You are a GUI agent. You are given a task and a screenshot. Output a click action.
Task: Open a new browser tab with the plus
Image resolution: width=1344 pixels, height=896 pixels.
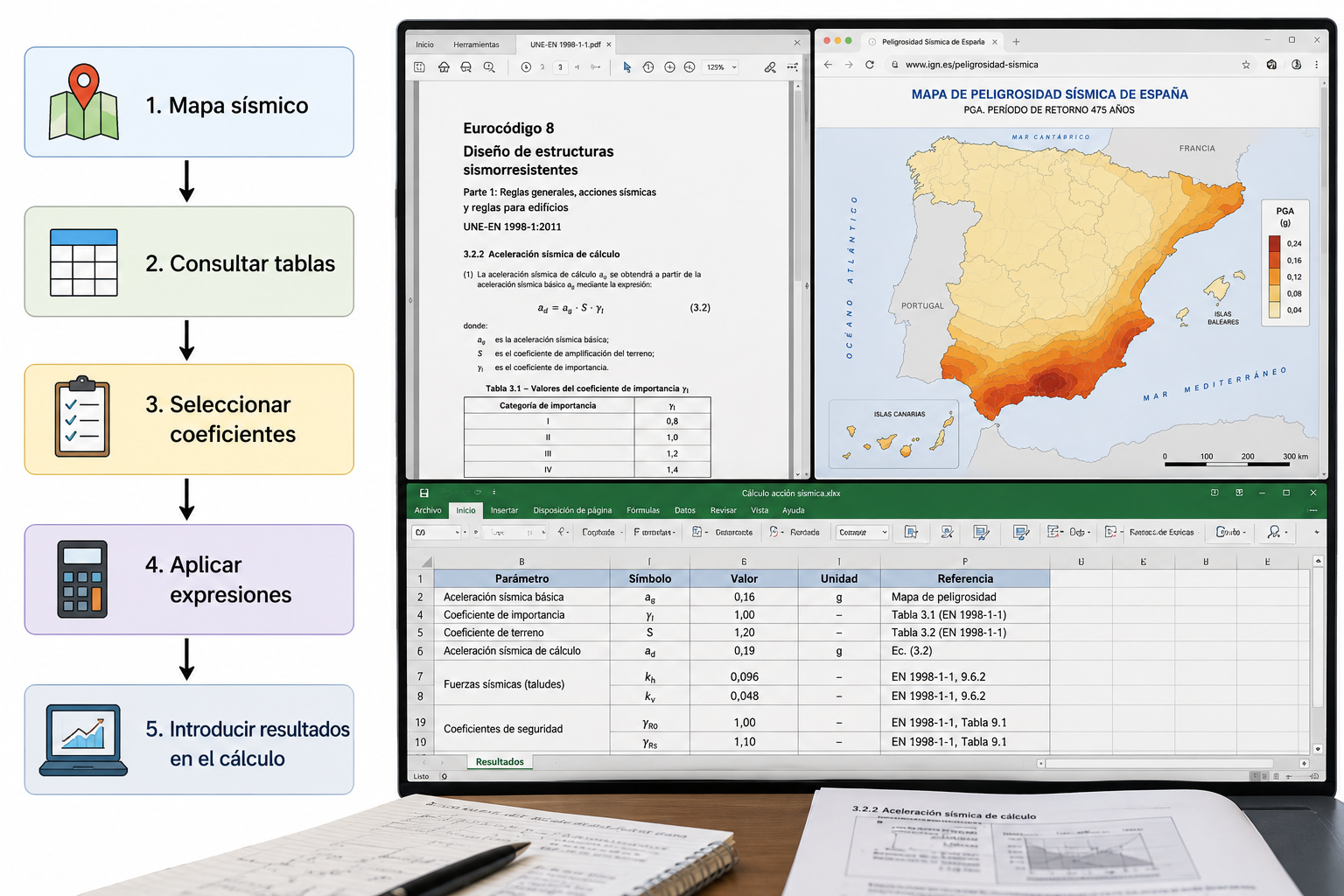[x=1016, y=42]
